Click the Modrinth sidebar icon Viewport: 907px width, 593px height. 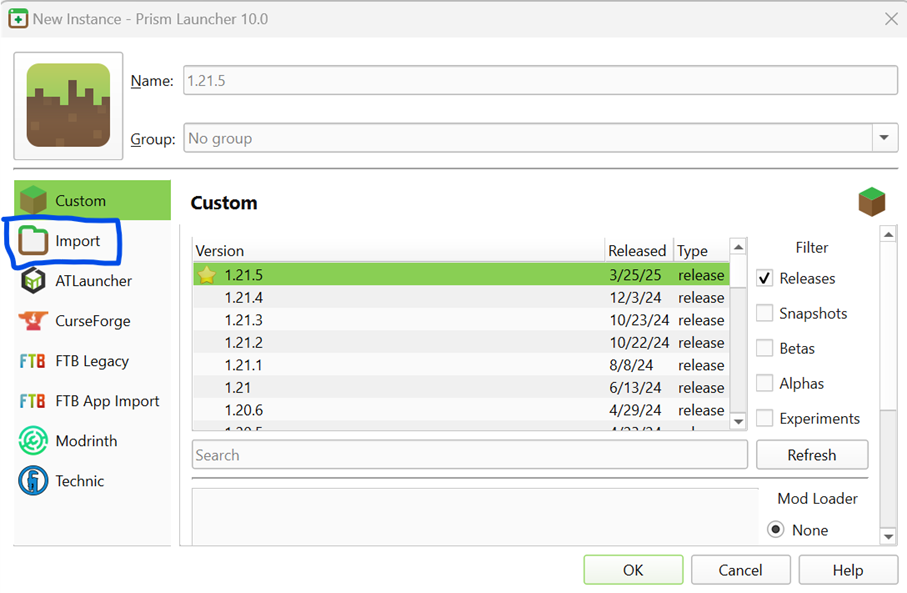tap(33, 441)
